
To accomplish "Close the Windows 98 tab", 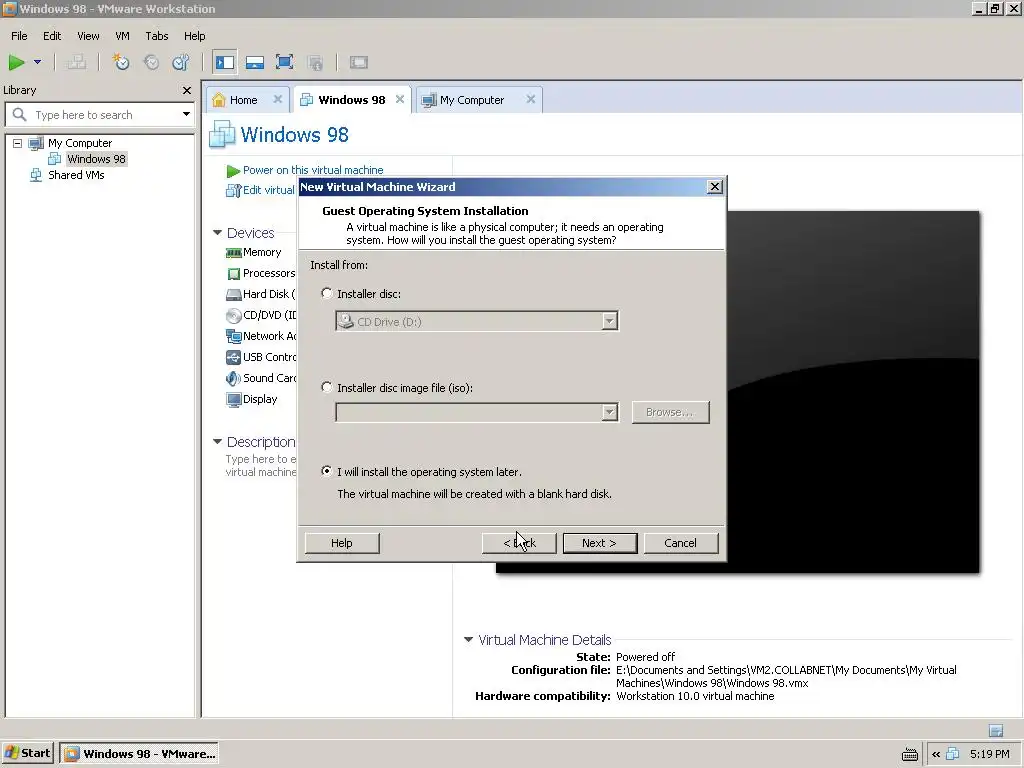I will pos(400,99).
